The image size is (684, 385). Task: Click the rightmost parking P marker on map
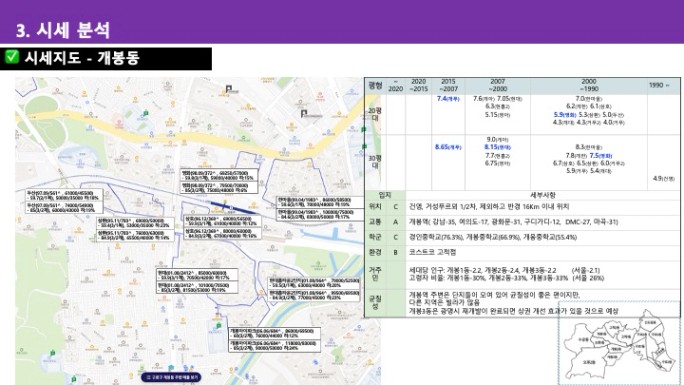pyautogui.click(x=304, y=114)
